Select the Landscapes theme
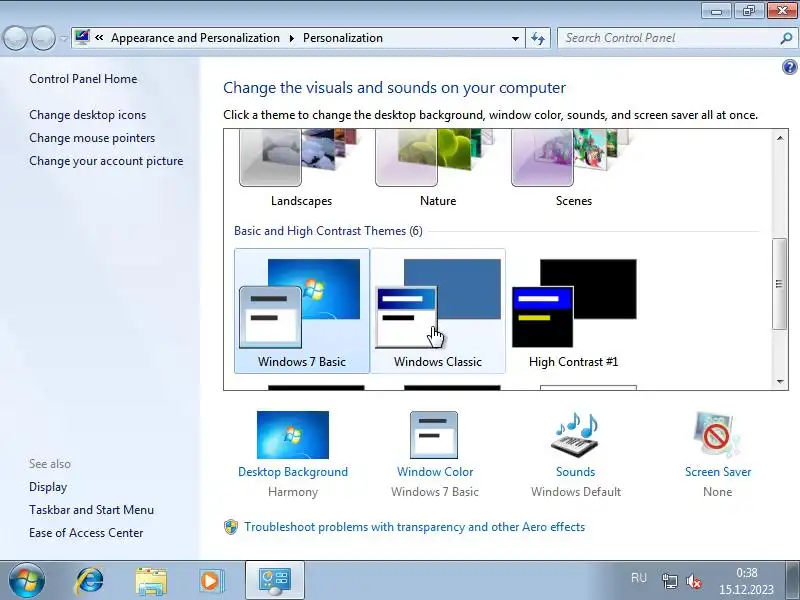800x600 pixels. [x=302, y=168]
